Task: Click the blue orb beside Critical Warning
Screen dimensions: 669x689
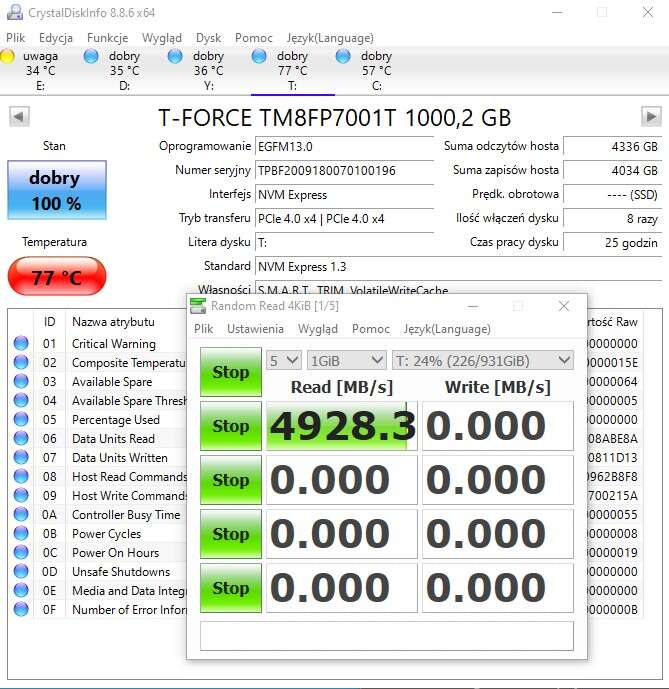Action: [x=21, y=344]
